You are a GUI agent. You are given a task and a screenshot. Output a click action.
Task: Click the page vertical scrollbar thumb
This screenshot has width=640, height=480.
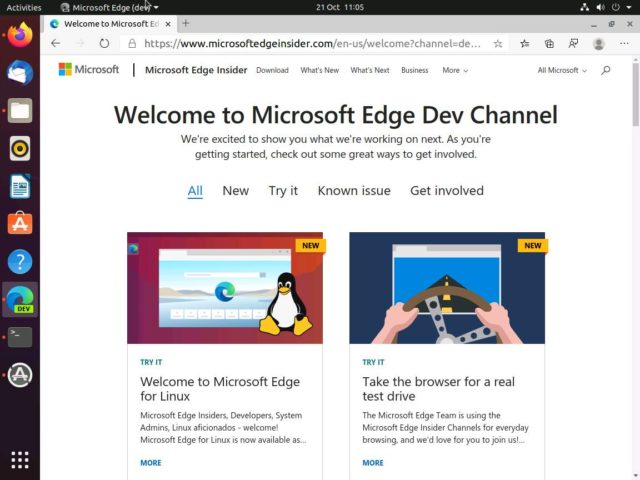[636, 94]
